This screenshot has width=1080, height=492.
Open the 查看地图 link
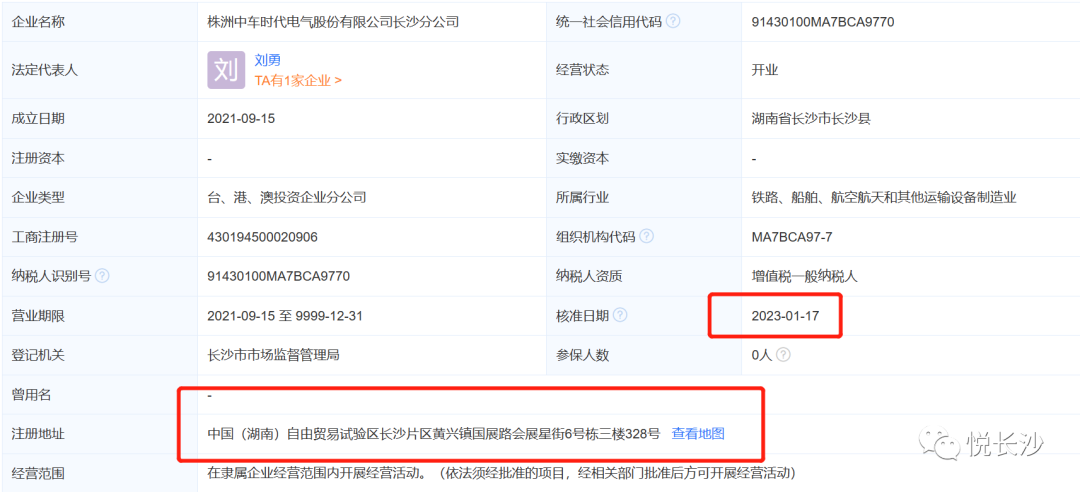(x=698, y=433)
